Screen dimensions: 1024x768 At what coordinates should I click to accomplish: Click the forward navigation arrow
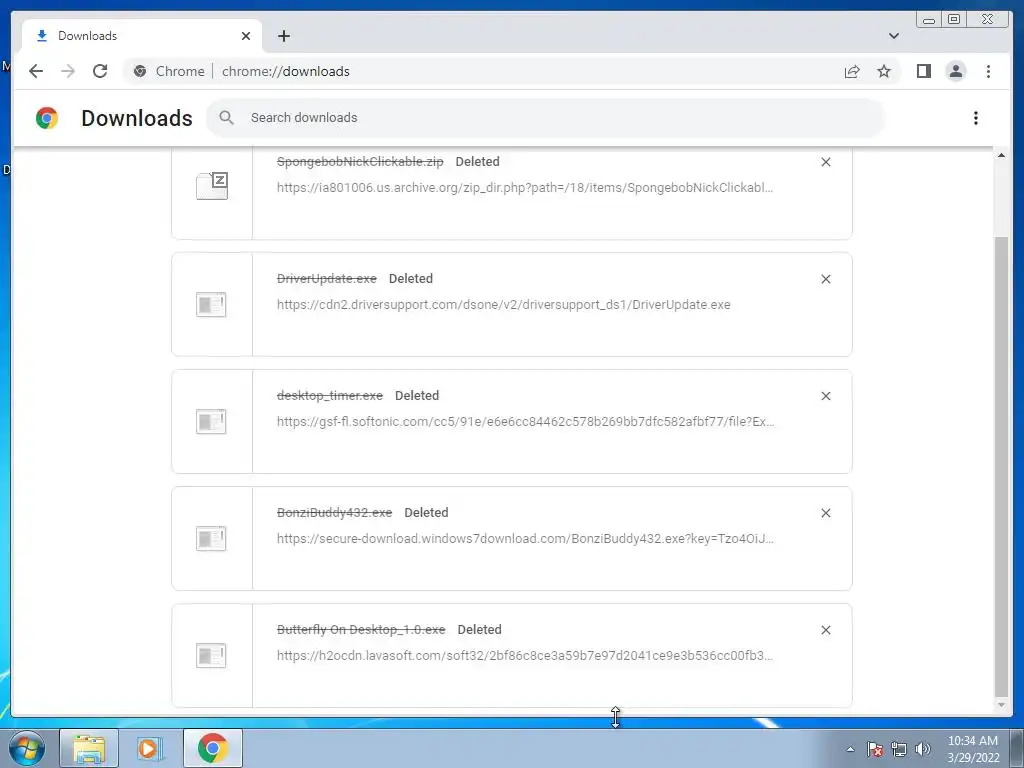click(68, 71)
